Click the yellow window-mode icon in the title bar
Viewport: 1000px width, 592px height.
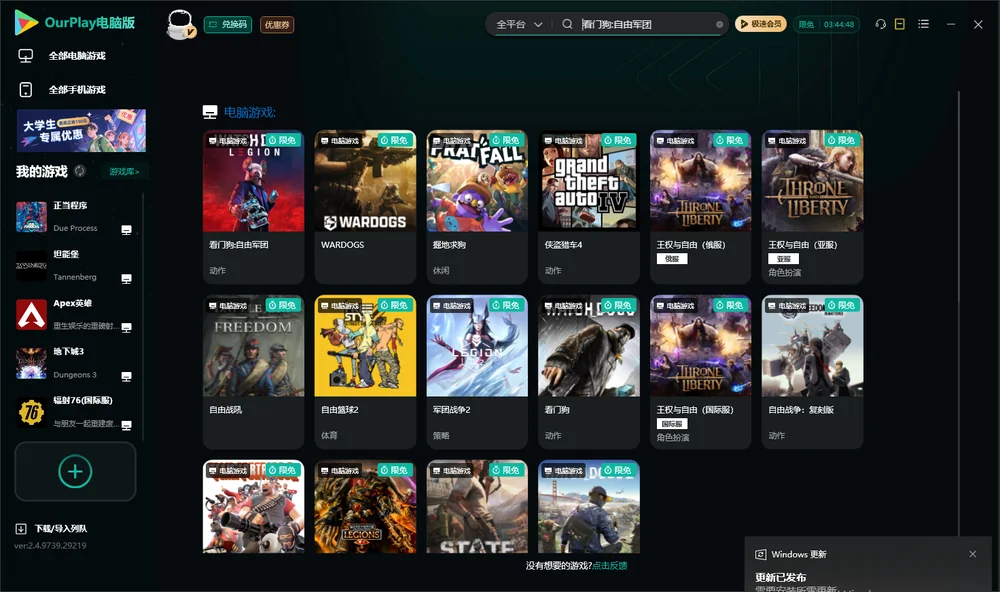tap(900, 24)
